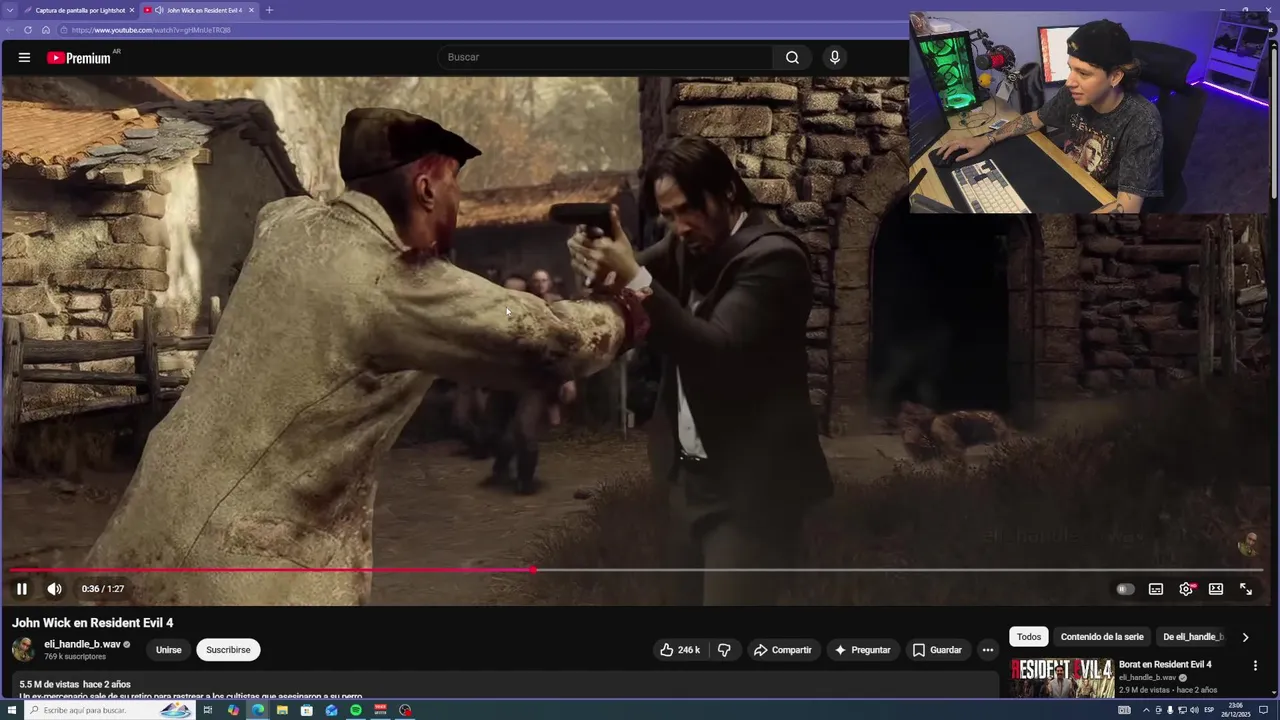Image resolution: width=1280 pixels, height=720 pixels.
Task: Click the red scrubber handle on the timeline
Action: click(x=533, y=570)
